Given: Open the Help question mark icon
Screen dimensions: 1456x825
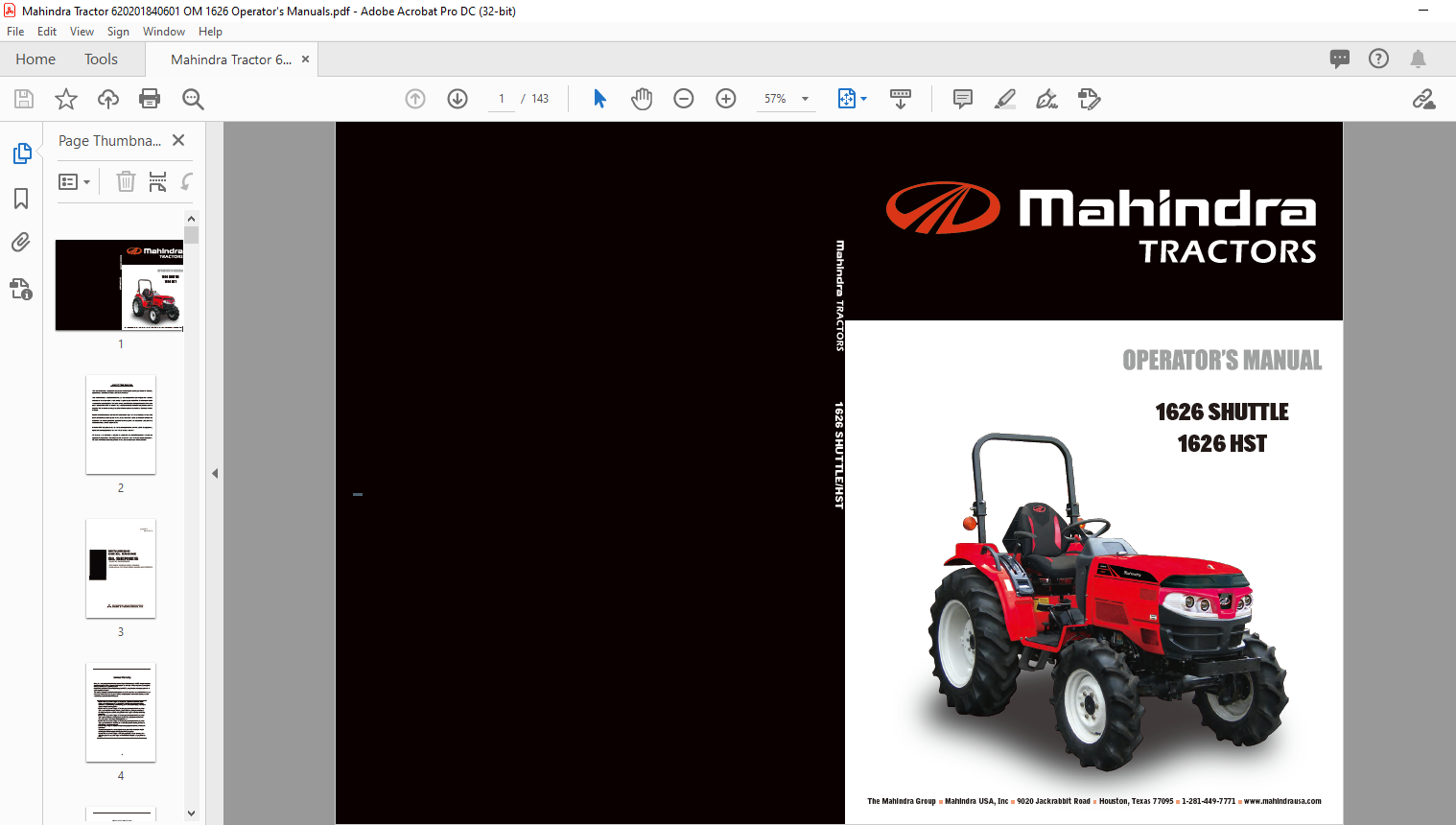Looking at the screenshot, I should [1378, 59].
